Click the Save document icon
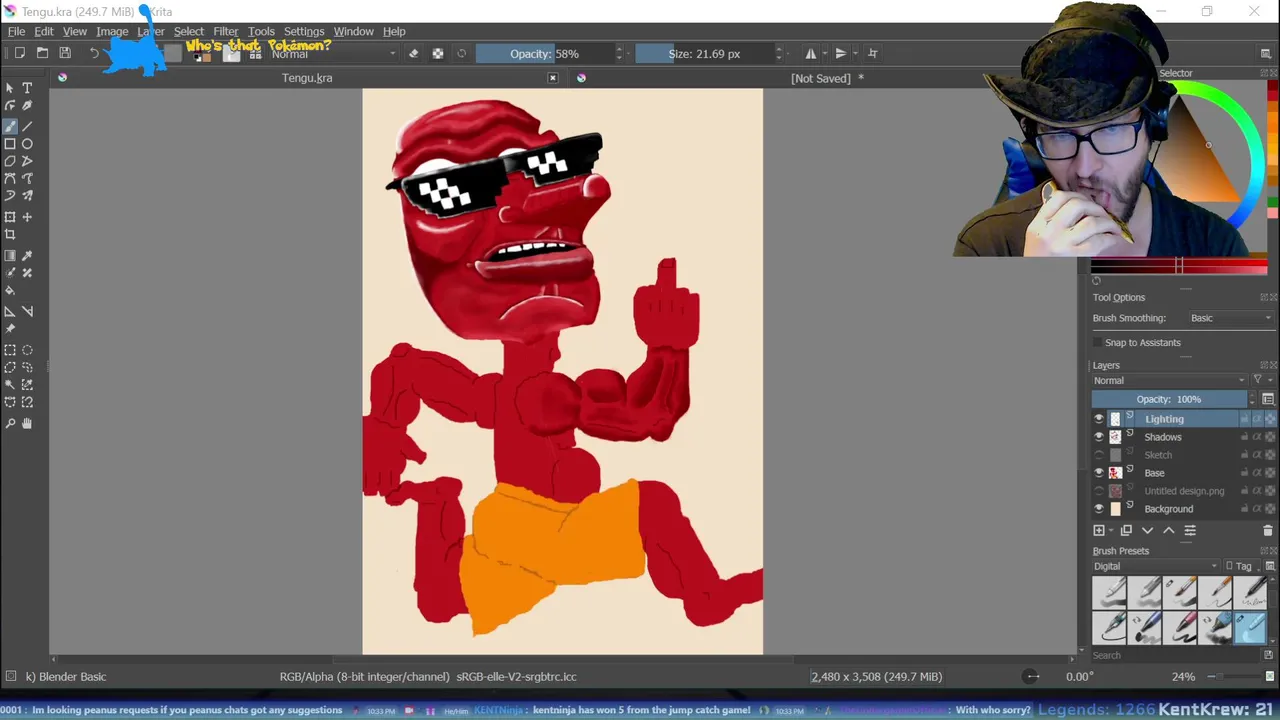Image resolution: width=1280 pixels, height=720 pixels. pos(65,53)
